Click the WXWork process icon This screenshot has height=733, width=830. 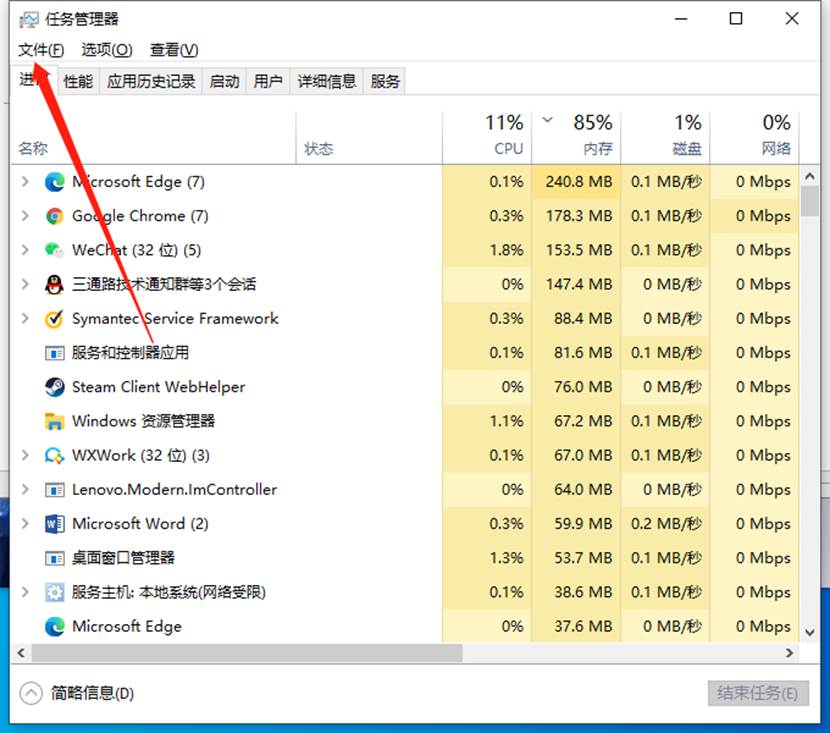coord(55,455)
